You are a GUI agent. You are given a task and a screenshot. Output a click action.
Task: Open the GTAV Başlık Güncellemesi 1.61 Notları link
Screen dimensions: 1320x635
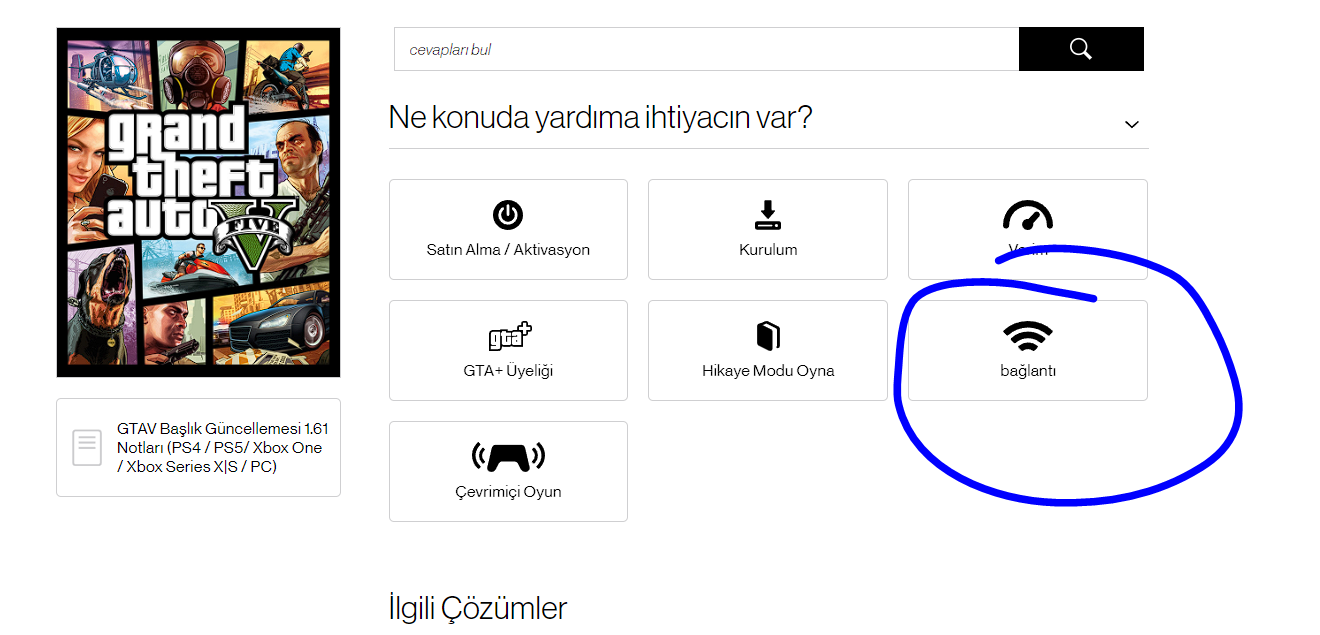coord(223,447)
